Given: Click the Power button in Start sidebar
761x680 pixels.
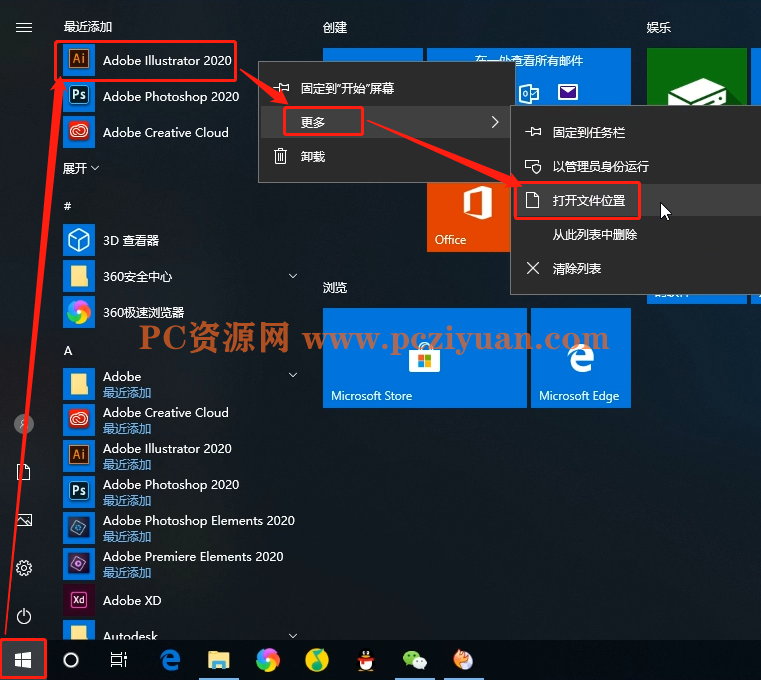Looking at the screenshot, I should (24, 616).
